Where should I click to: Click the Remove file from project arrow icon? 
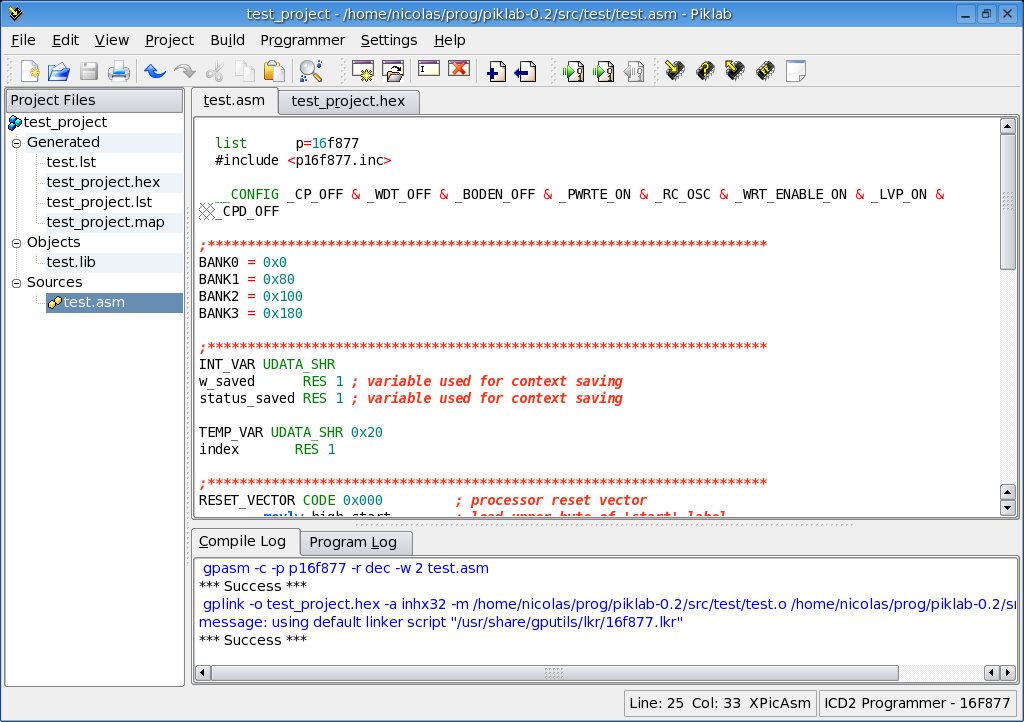point(526,71)
